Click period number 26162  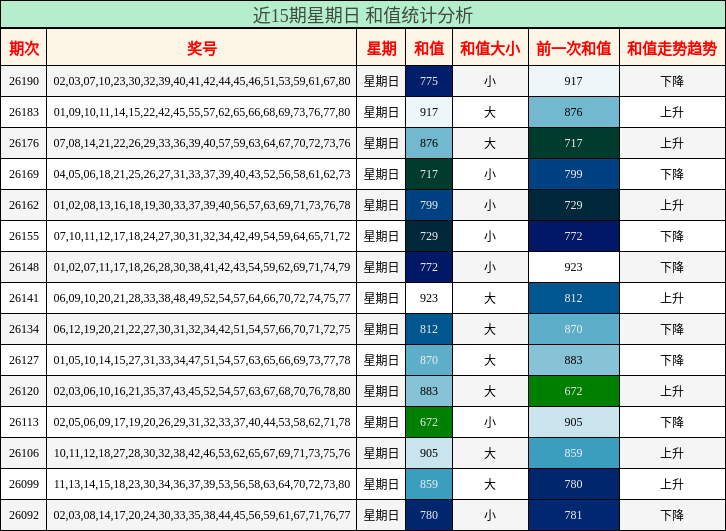[x=24, y=206]
